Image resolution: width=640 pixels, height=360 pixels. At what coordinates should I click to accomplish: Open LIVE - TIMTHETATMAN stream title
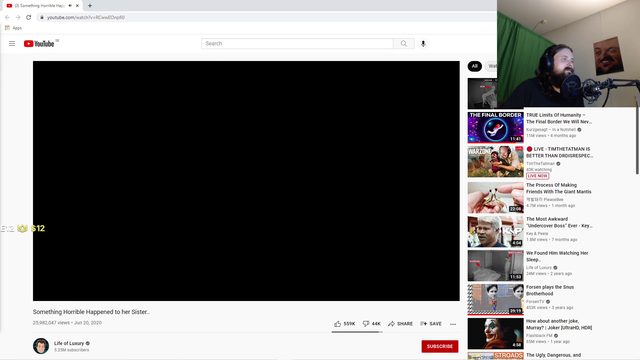(559, 152)
